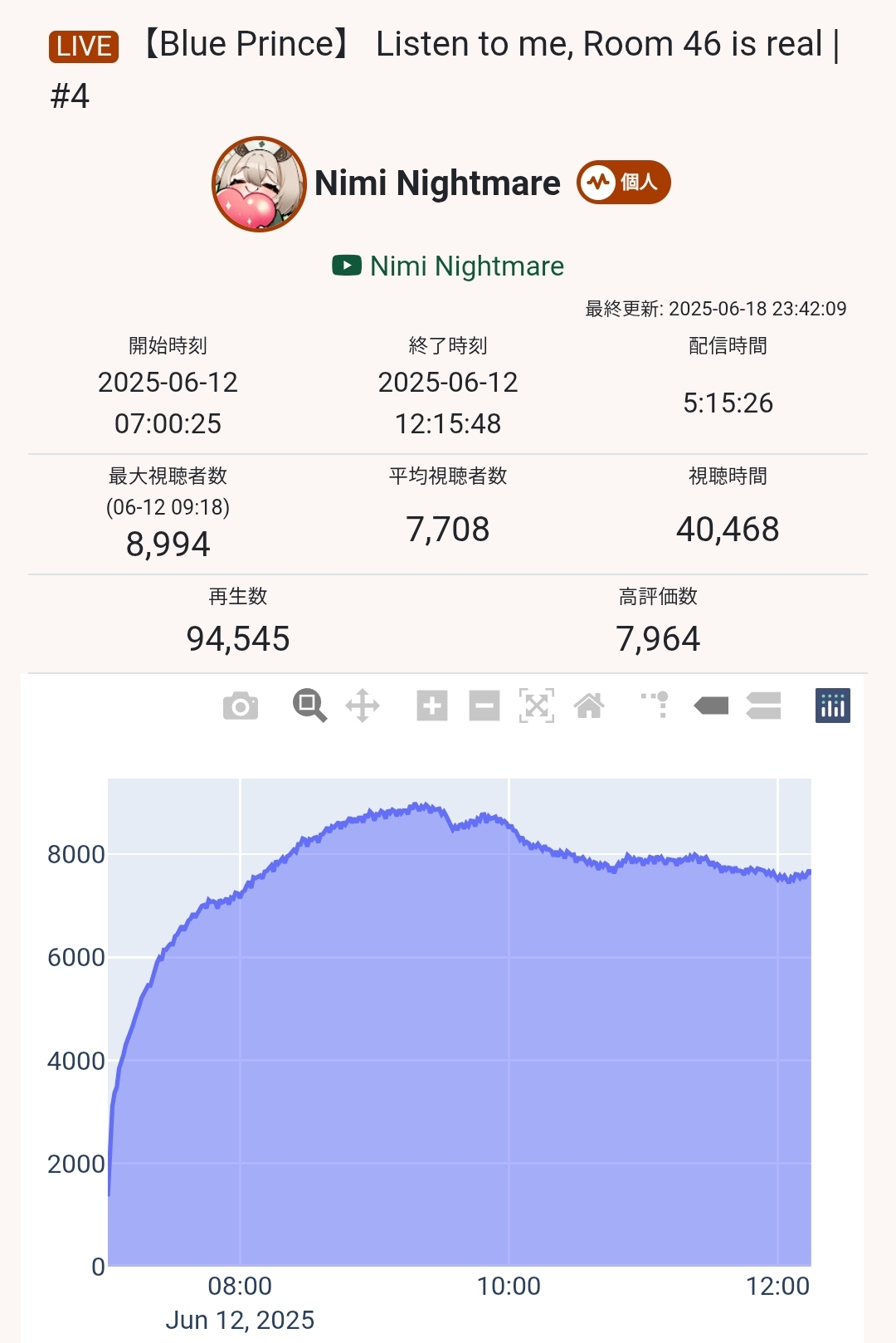Click the 10:00 x-axis tick label
The height and width of the screenshot is (1343, 896).
[x=509, y=1286]
